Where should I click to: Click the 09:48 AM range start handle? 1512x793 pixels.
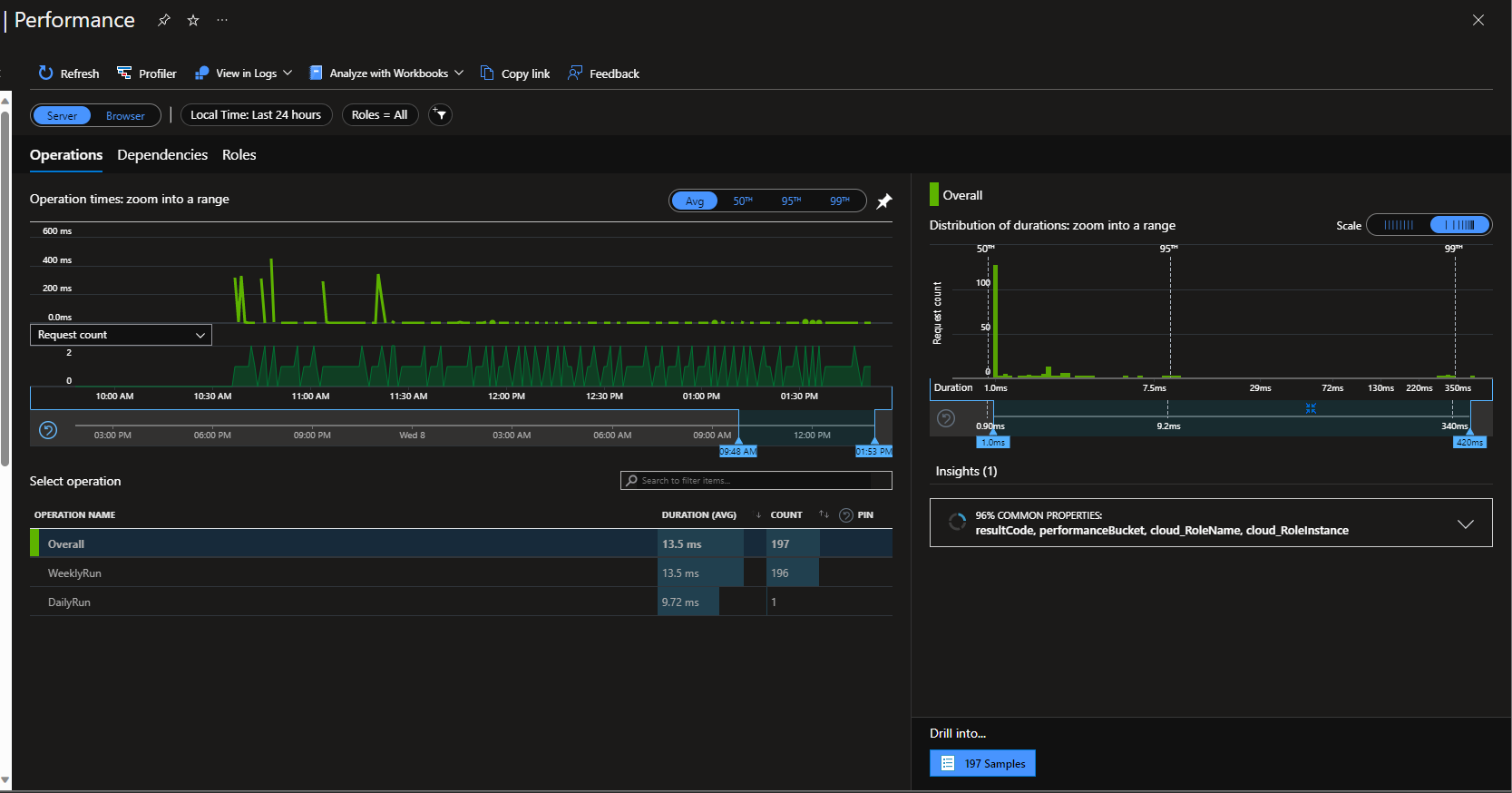coord(738,450)
